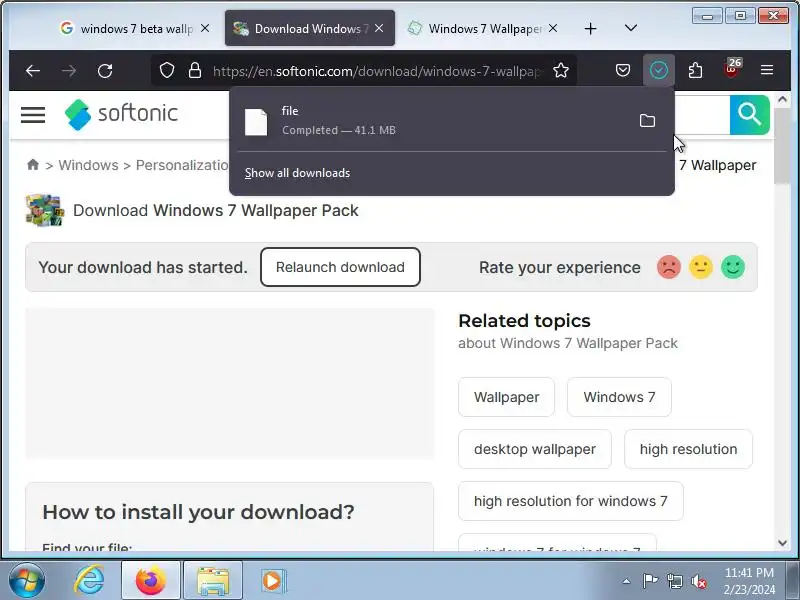Rate experience with red sad face
The width and height of the screenshot is (800, 600).
click(669, 267)
